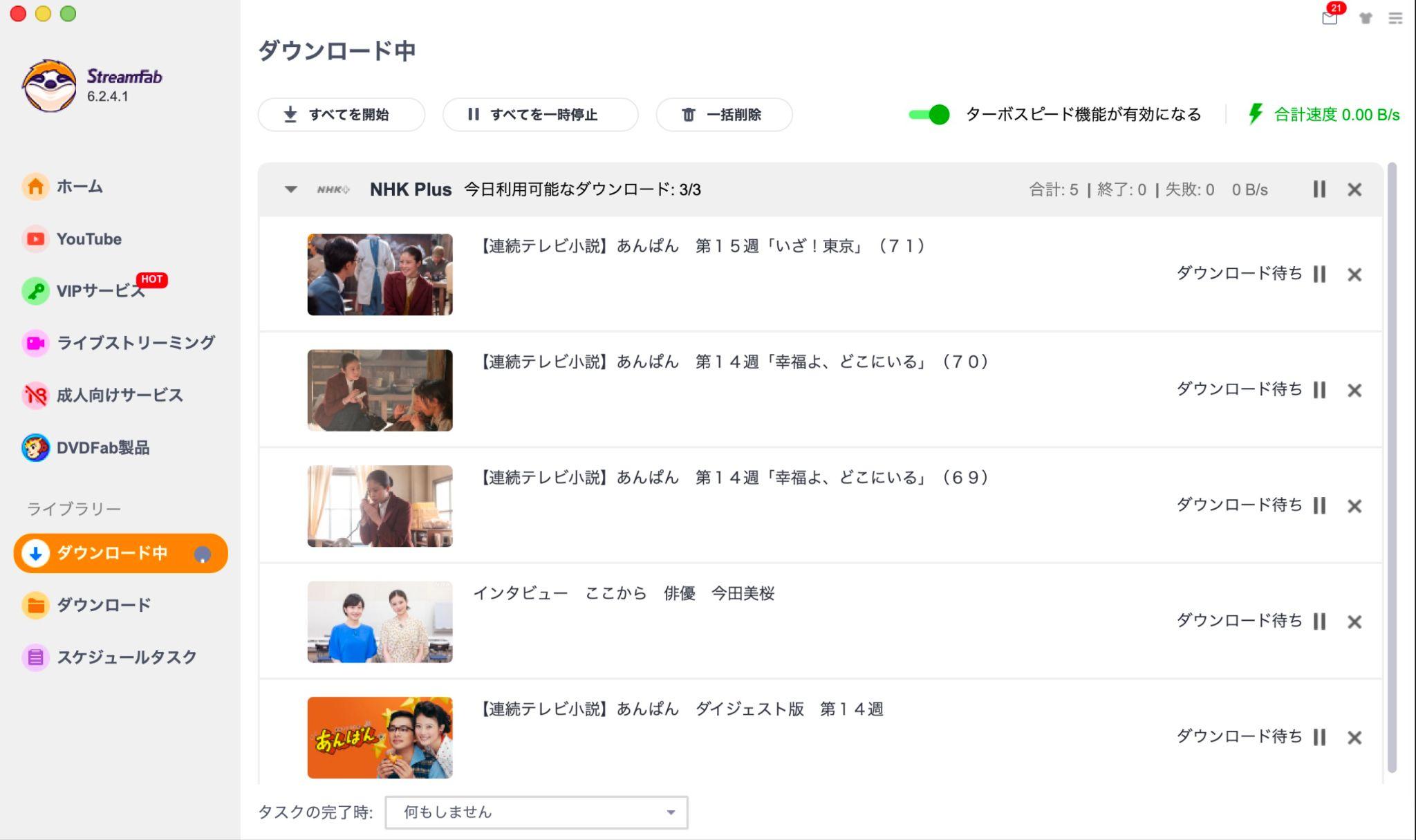Click すべてを開始 button

click(342, 115)
